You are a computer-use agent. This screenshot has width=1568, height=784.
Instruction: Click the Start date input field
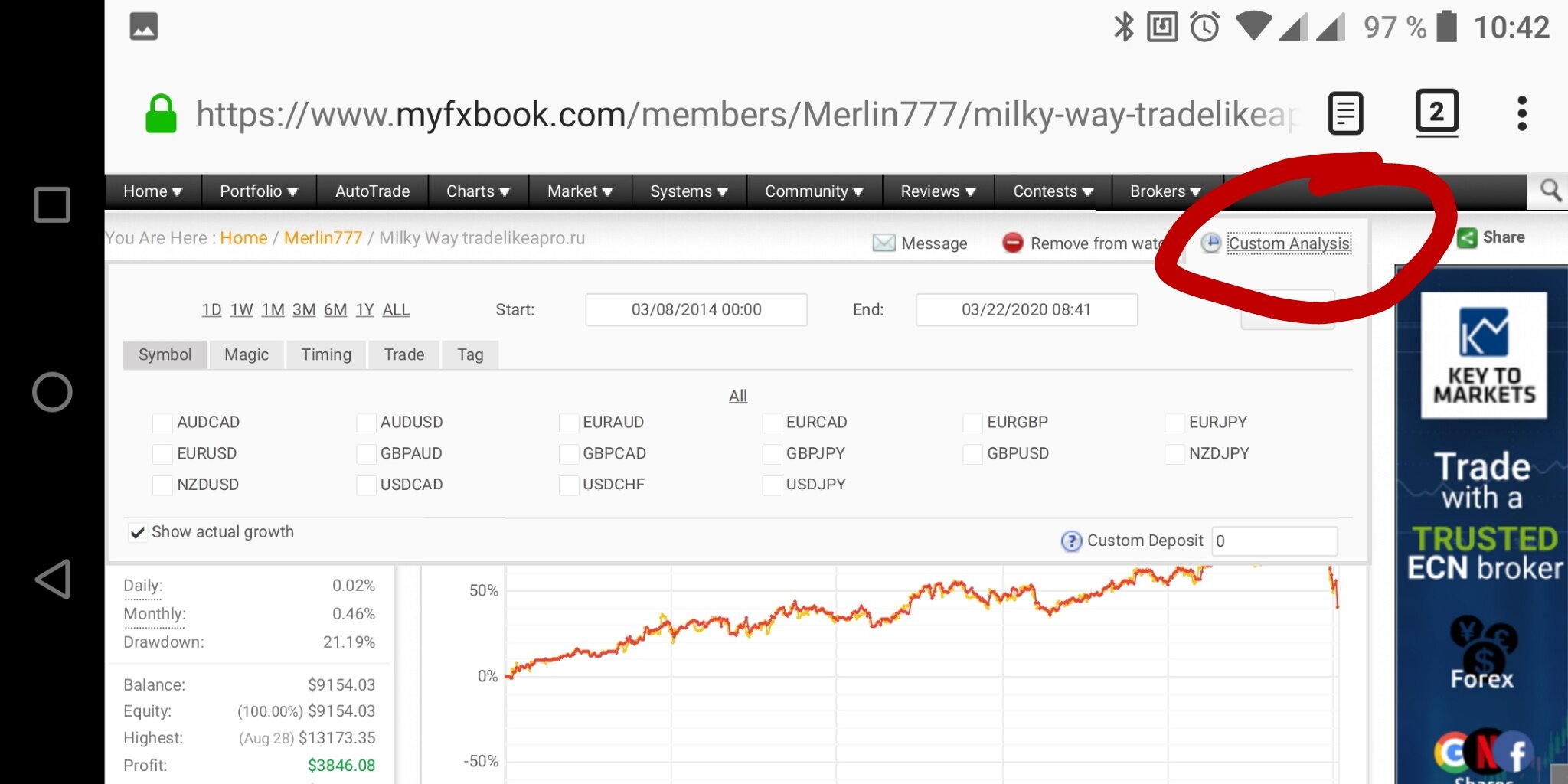696,310
